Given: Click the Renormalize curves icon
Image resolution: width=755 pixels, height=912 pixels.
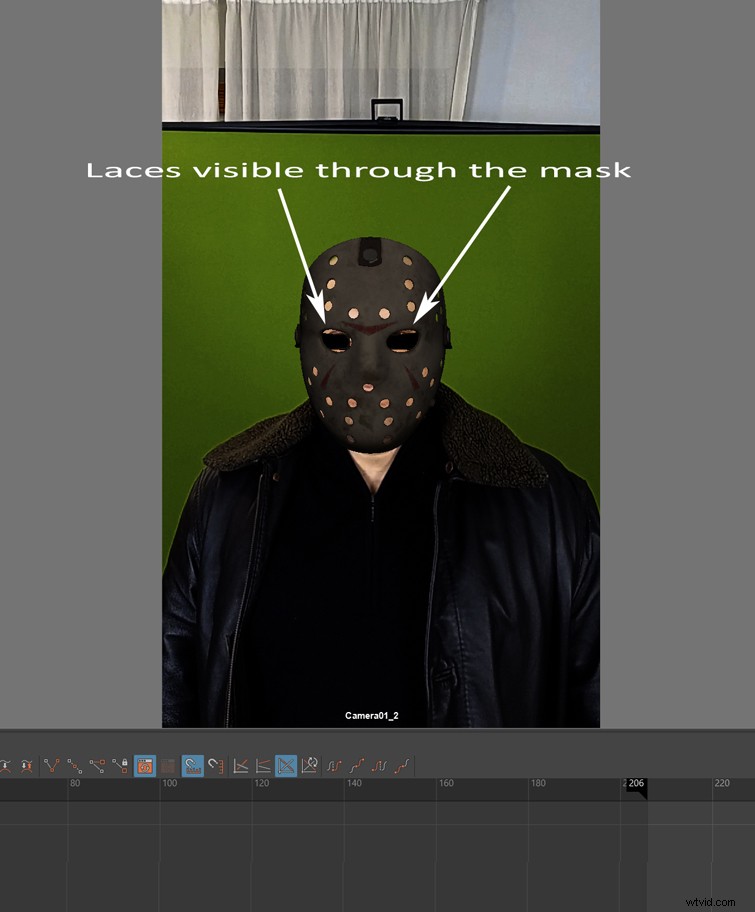Looking at the screenshot, I should (309, 767).
